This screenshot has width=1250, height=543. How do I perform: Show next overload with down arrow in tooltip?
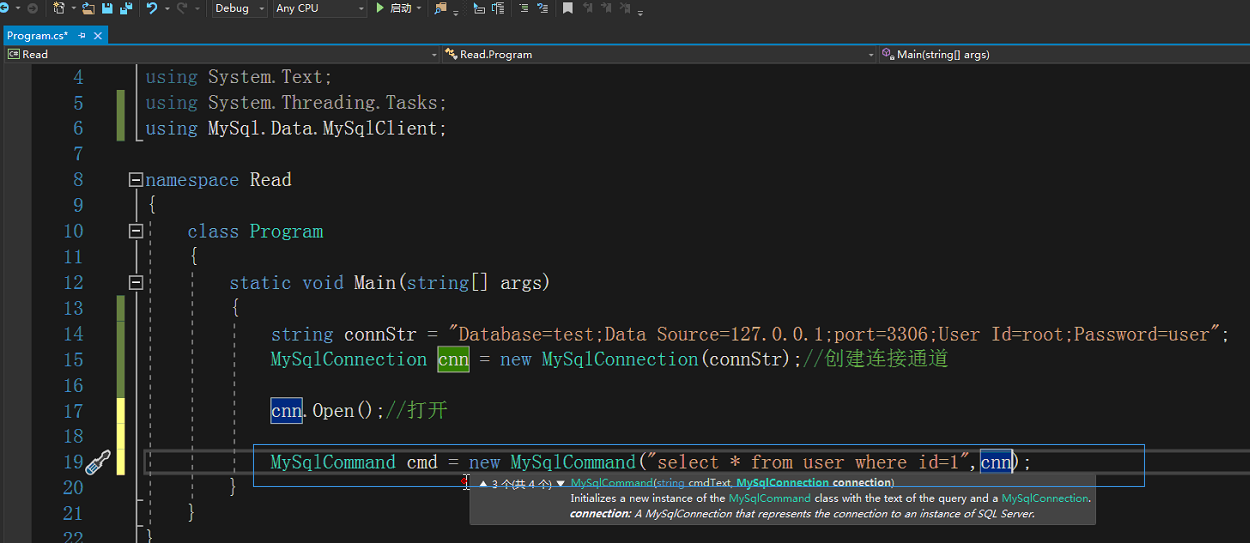560,483
